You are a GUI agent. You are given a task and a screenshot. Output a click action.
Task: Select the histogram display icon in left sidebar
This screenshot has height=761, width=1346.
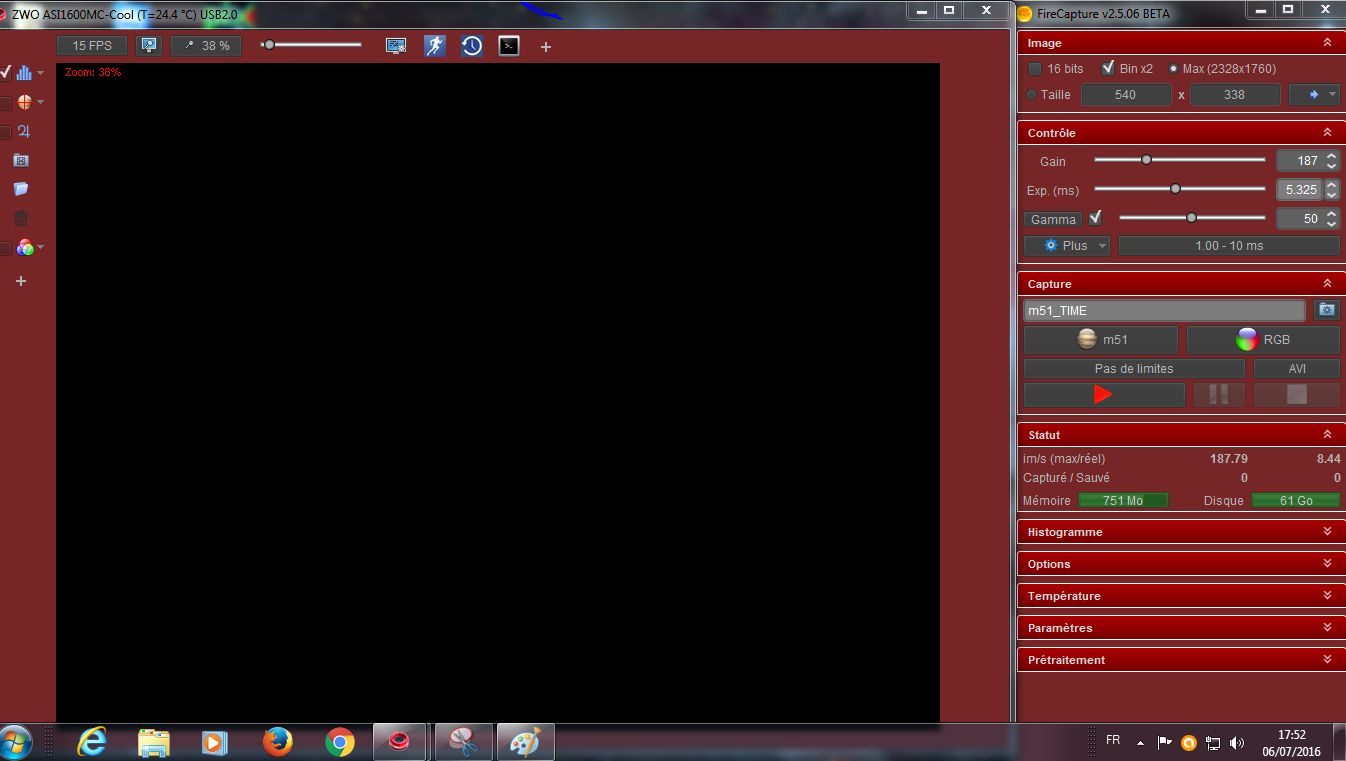point(22,72)
